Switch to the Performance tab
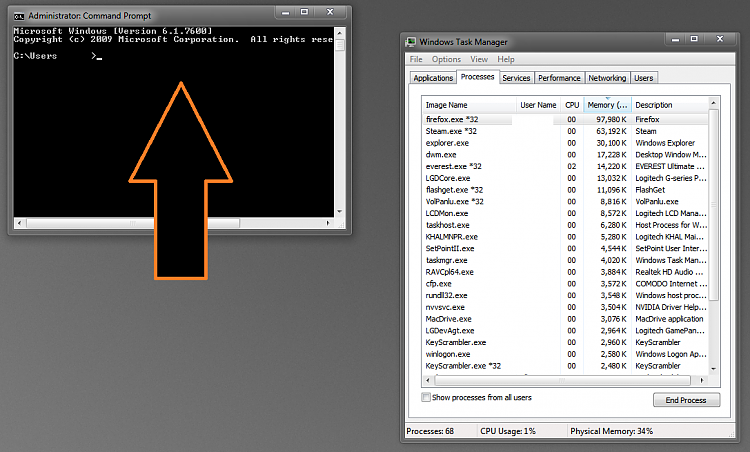The image size is (750, 452). [x=559, y=78]
